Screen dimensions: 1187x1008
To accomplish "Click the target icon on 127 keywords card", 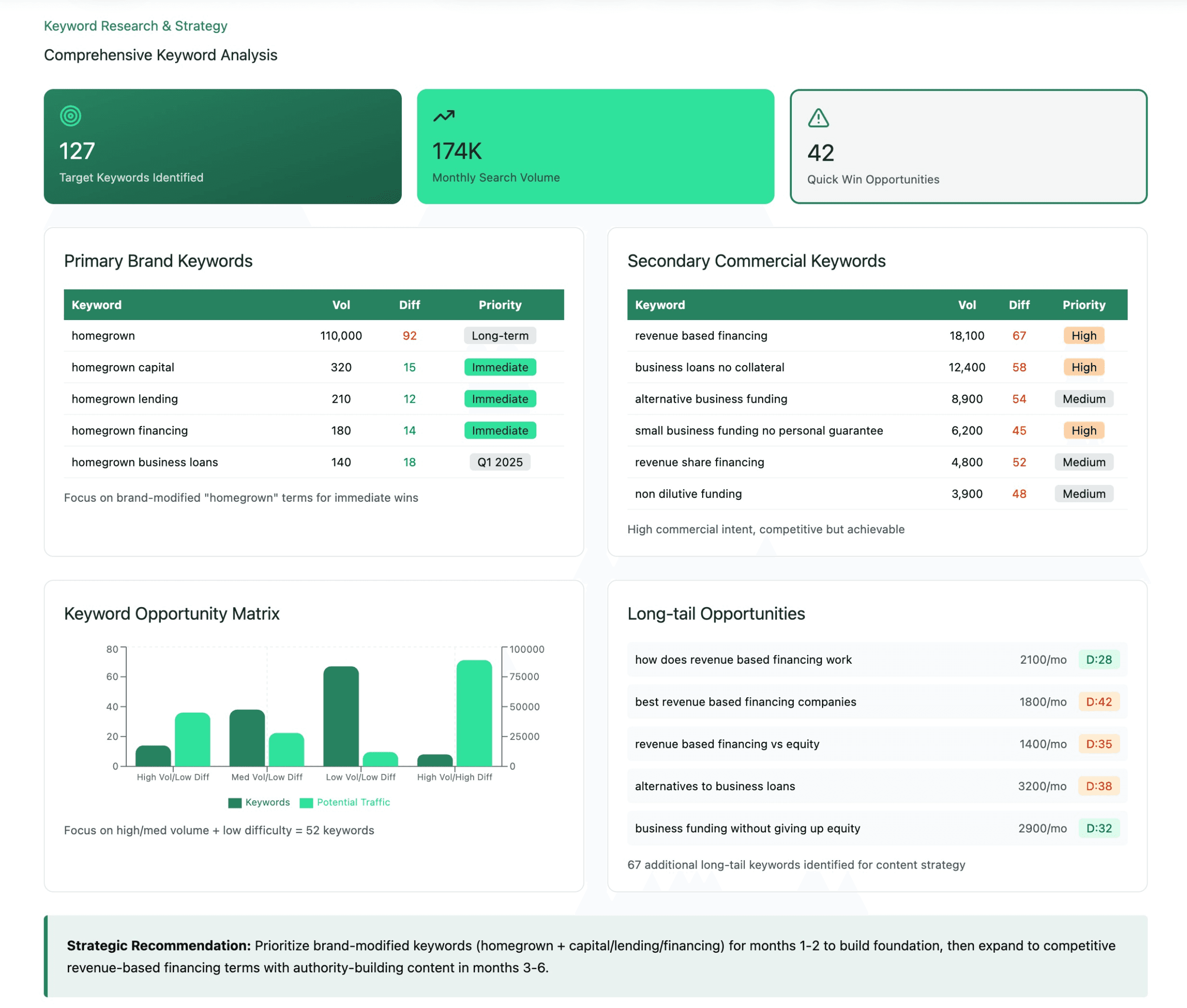I will point(70,116).
